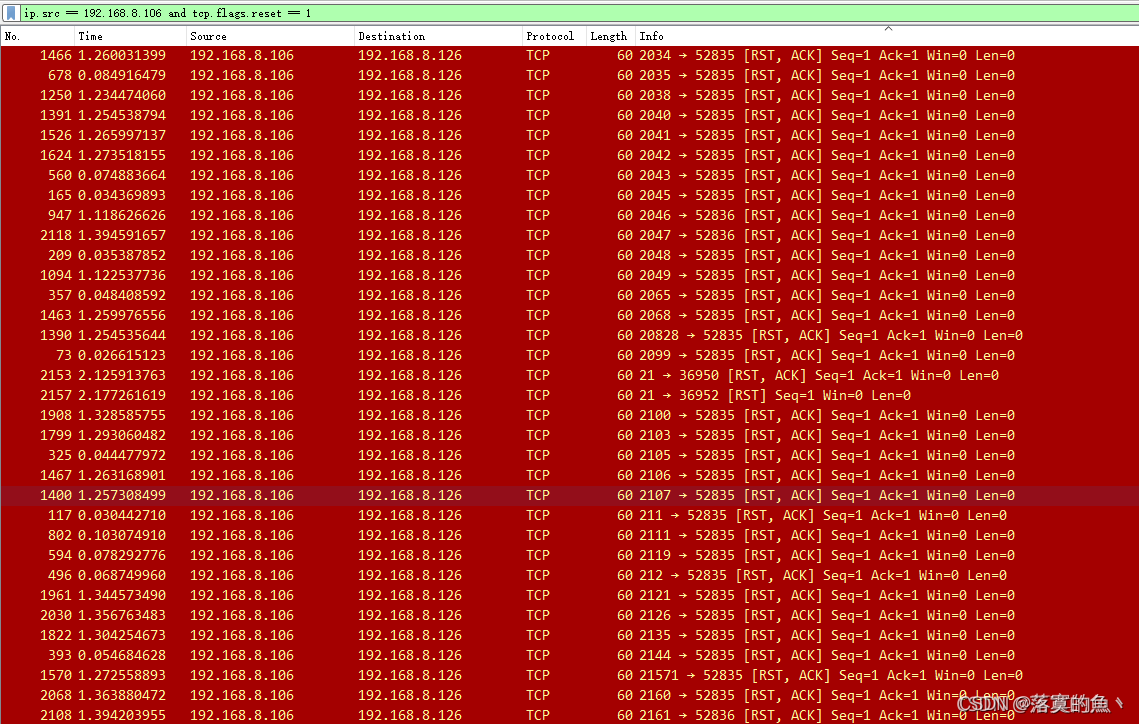The width and height of the screenshot is (1139, 724).
Task: Select packet No. 1094 from port 2049
Action: (x=570, y=275)
